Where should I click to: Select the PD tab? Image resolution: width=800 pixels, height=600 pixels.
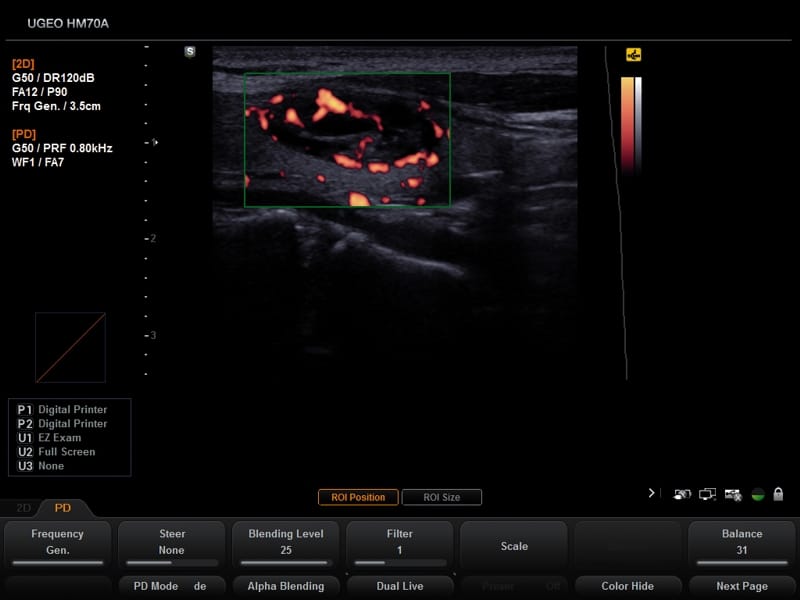pyautogui.click(x=63, y=508)
